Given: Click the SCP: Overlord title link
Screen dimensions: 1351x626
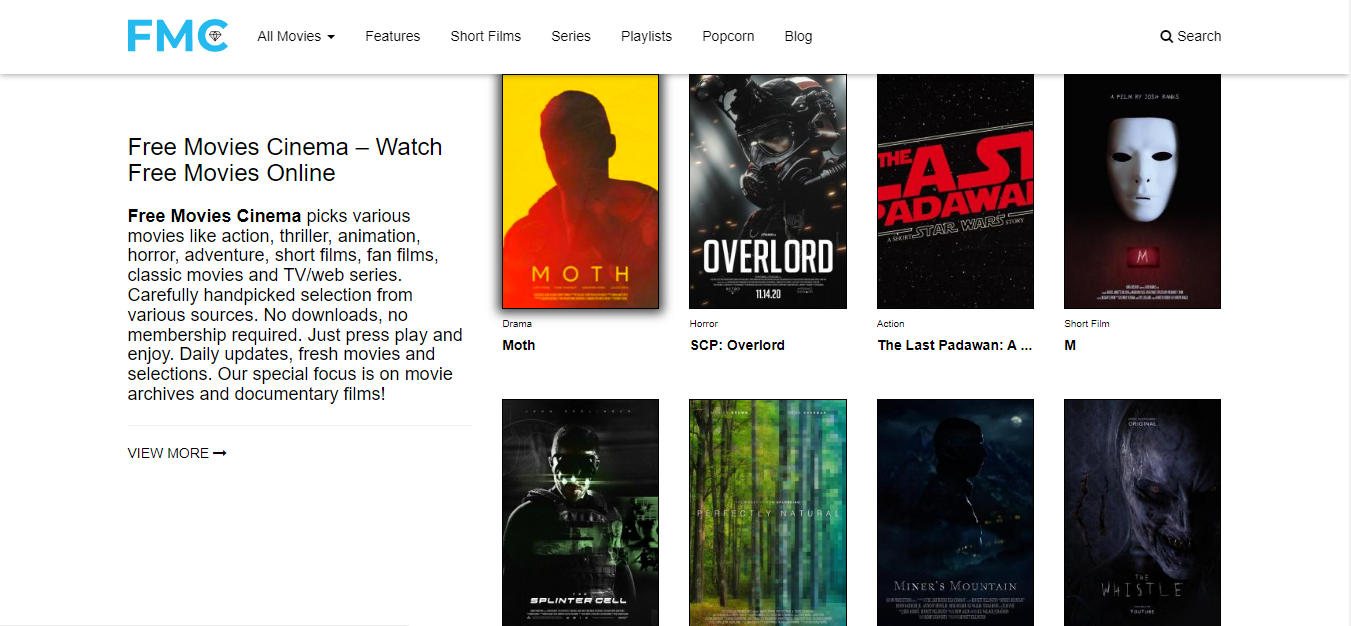Looking at the screenshot, I should pos(737,345).
